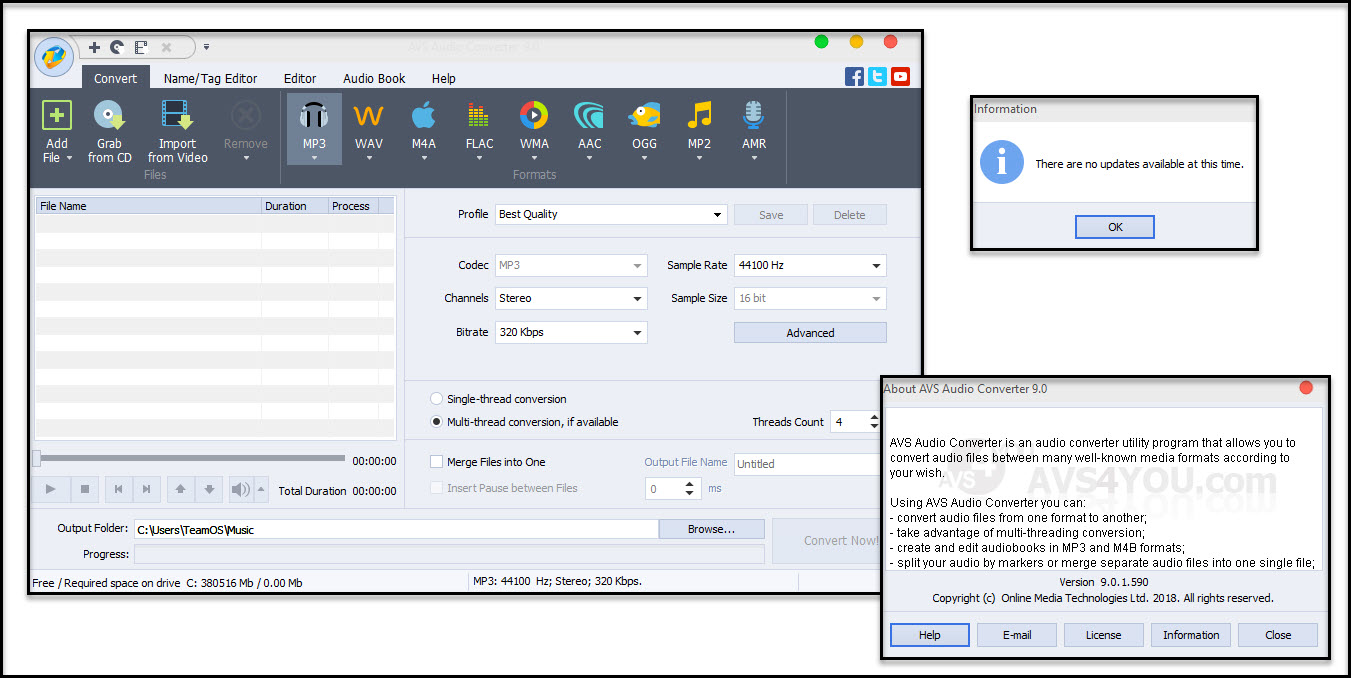Open the Facebook link icon

click(x=854, y=76)
